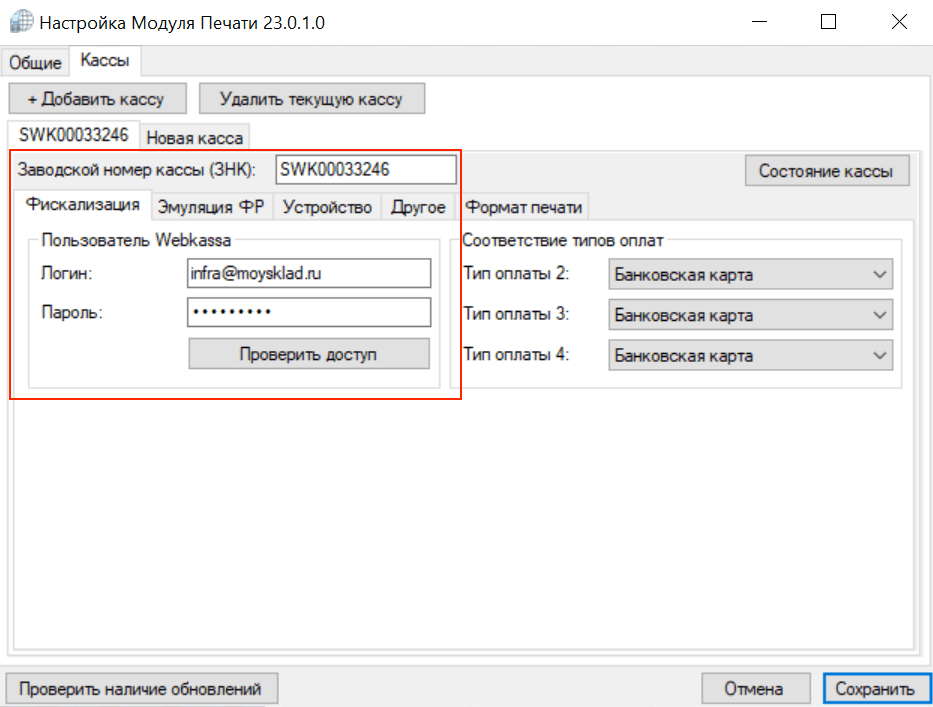Switch to the Общие tab

point(35,62)
